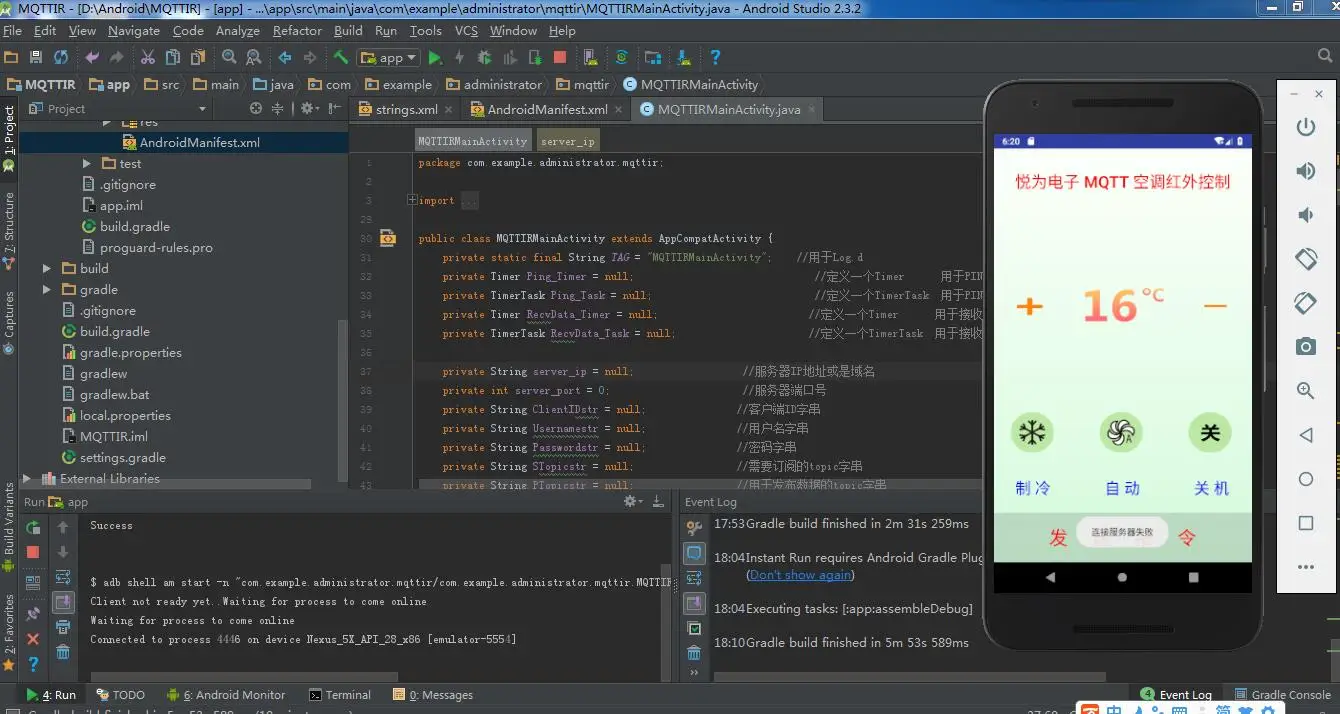Expand the test folder
Viewport: 1340px width, 714px height.
[x=87, y=163]
